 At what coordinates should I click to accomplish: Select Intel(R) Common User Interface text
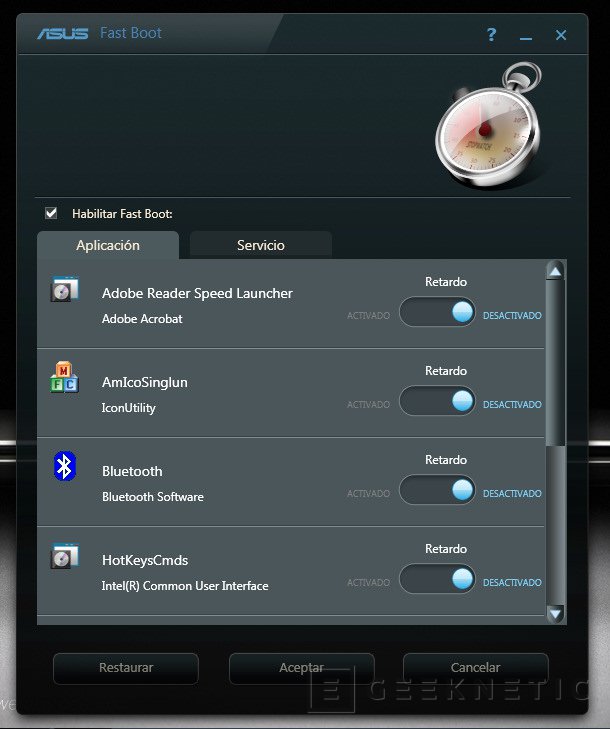185,586
